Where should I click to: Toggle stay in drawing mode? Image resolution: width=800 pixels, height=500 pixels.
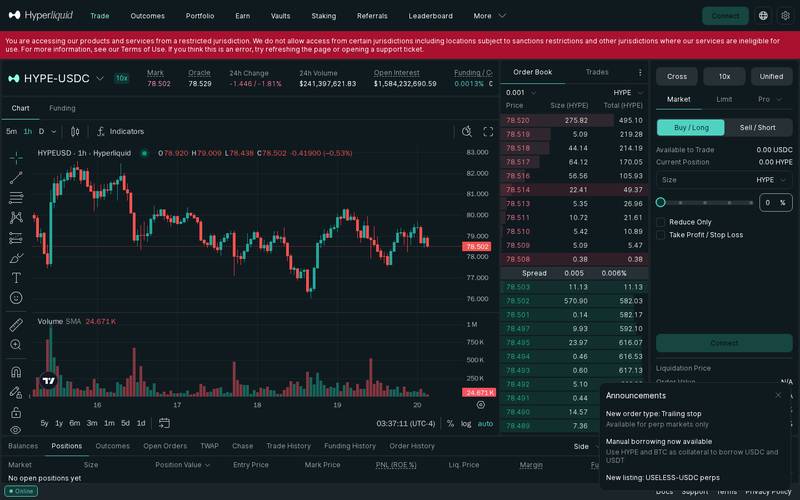[16, 392]
